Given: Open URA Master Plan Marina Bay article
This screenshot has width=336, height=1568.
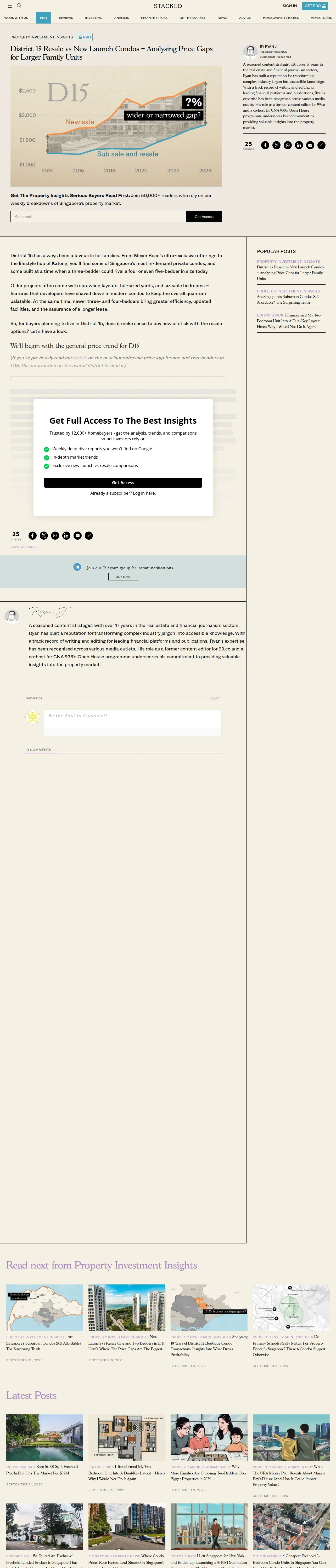Looking at the screenshot, I should point(289,1475).
